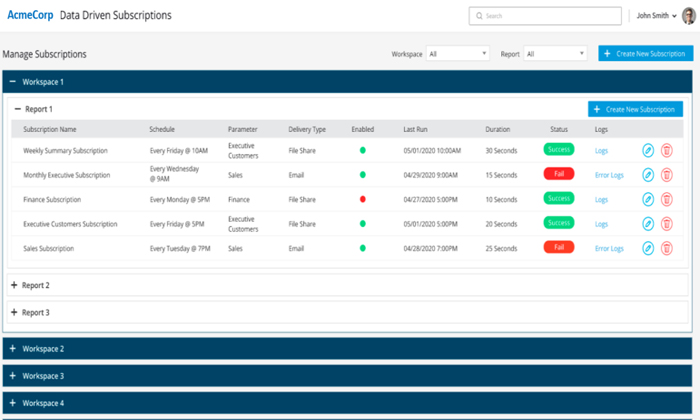Select the Sales Subscription name
This screenshot has width=700, height=420.
click(48, 249)
